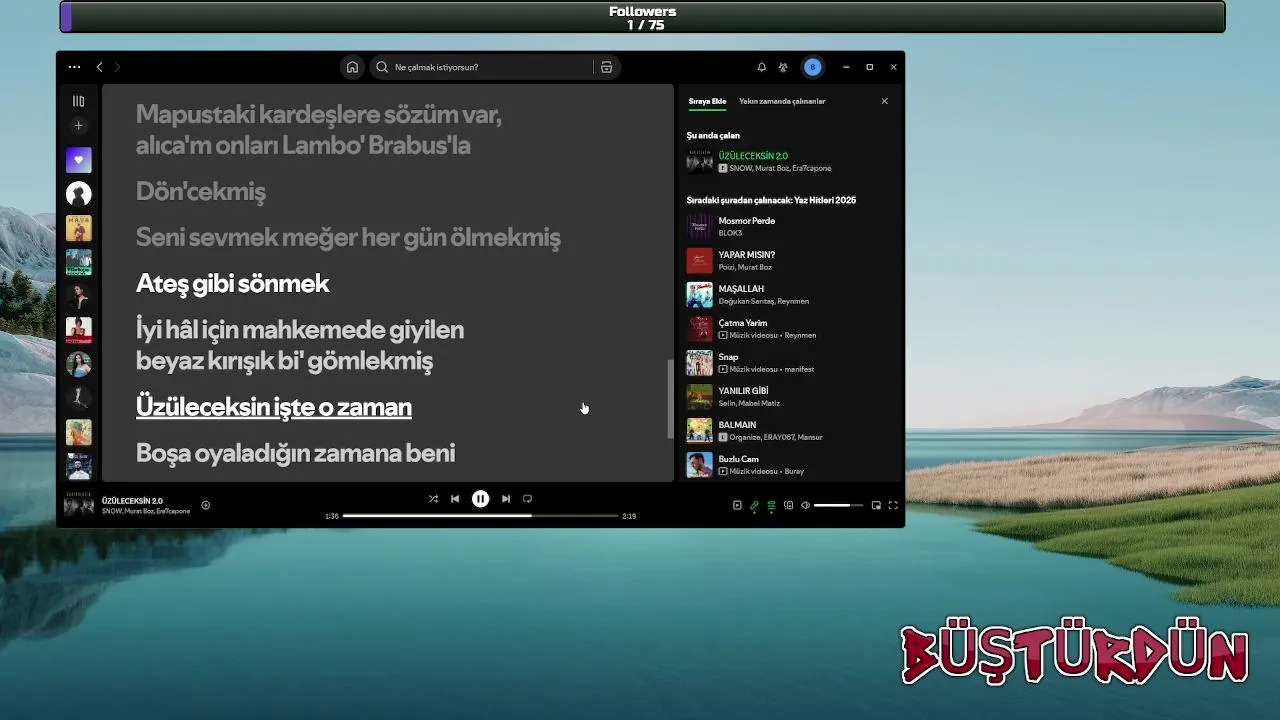Viewport: 1280px width, 720px height.
Task: Open notifications bell
Action: [761, 67]
